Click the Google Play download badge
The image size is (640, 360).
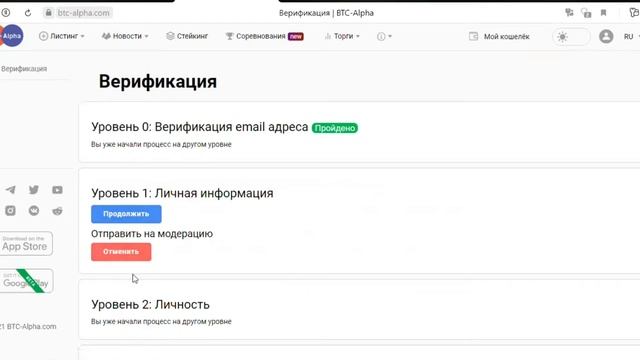(26, 281)
